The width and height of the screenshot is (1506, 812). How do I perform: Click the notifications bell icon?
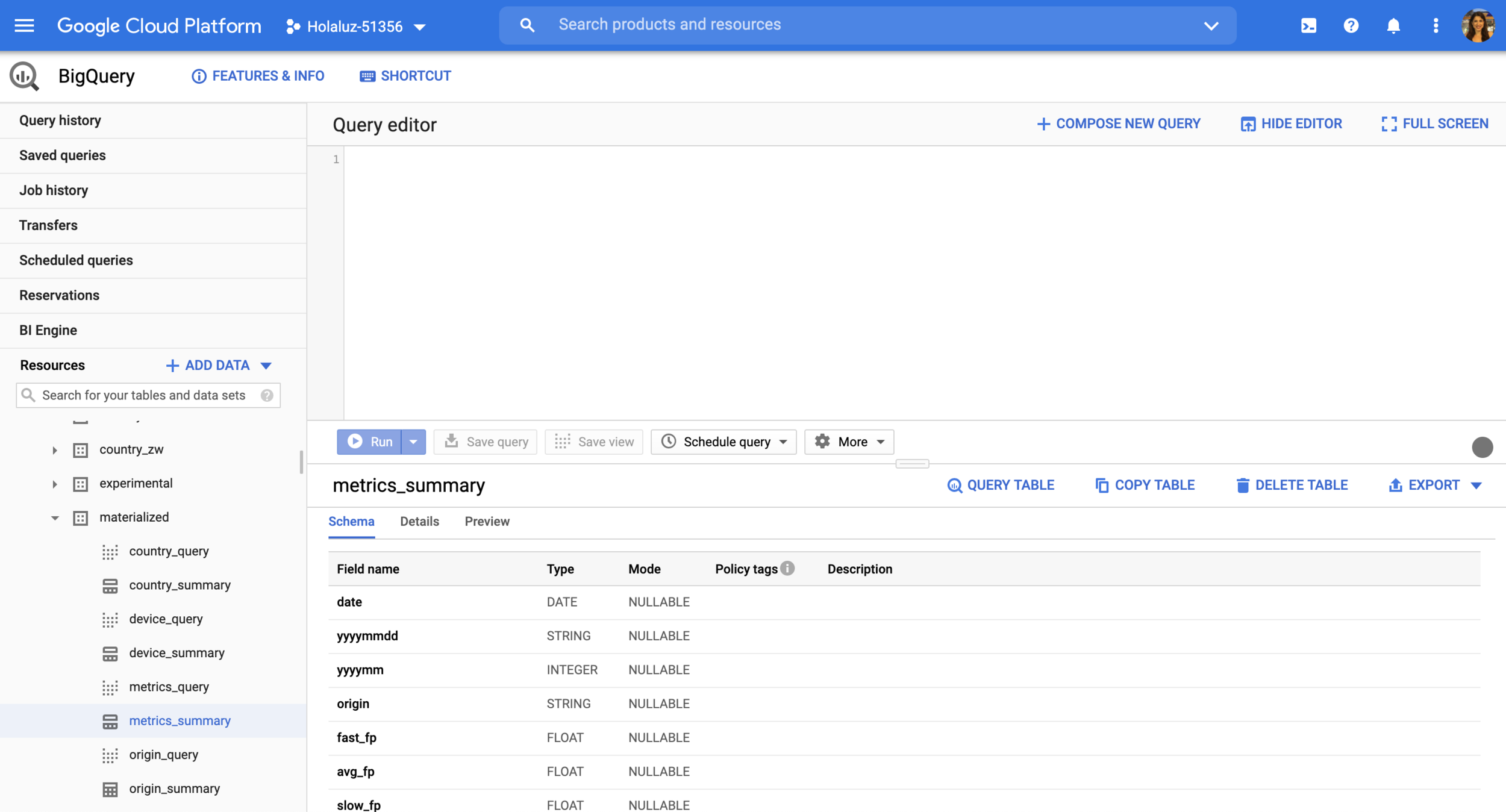[1393, 25]
